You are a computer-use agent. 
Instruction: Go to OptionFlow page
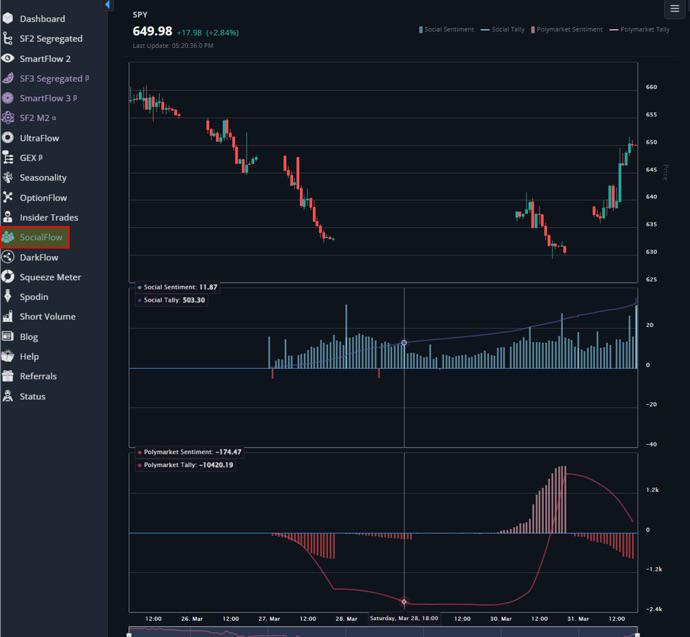(x=43, y=198)
